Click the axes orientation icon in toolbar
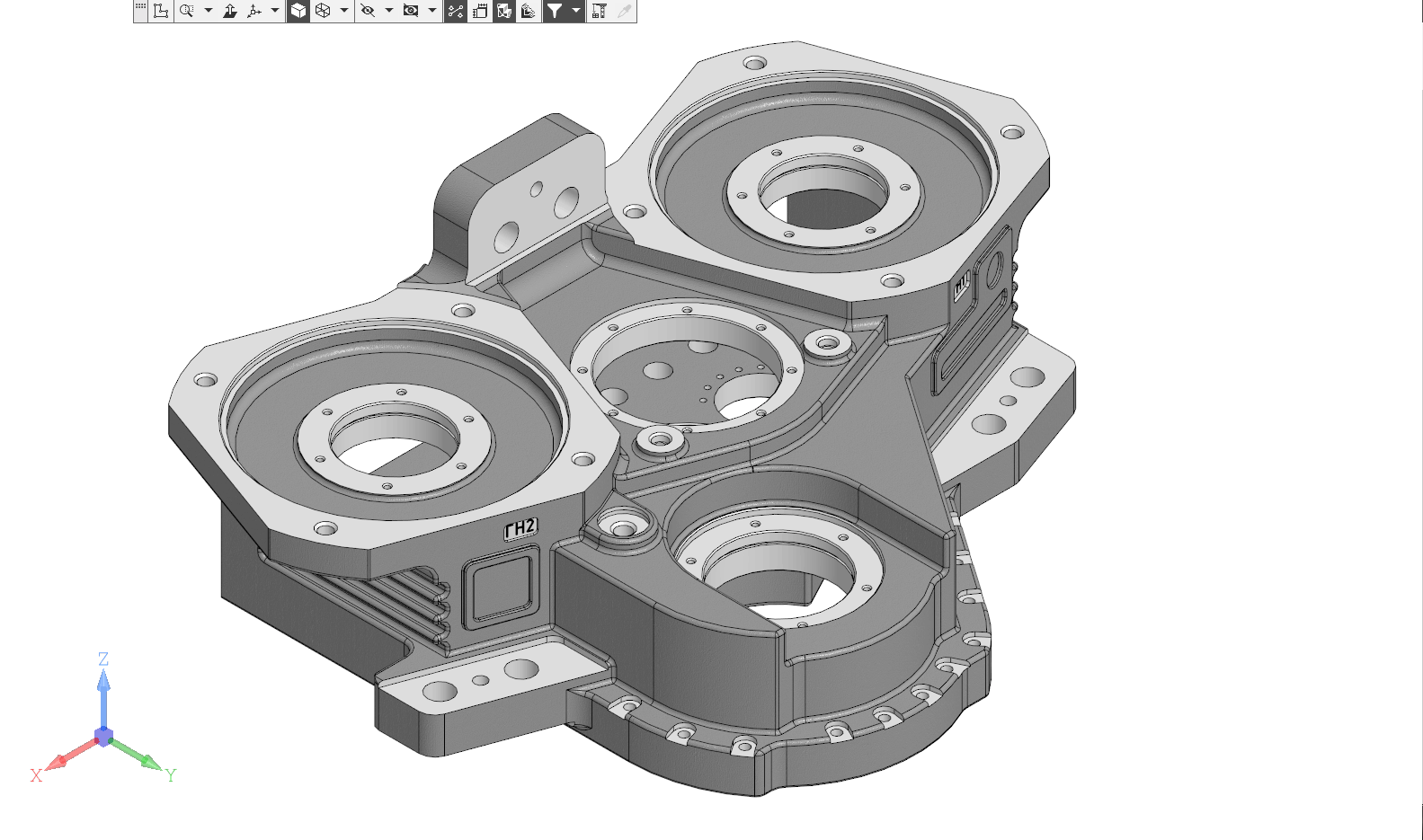This screenshot has height=840, width=1423. [254, 11]
